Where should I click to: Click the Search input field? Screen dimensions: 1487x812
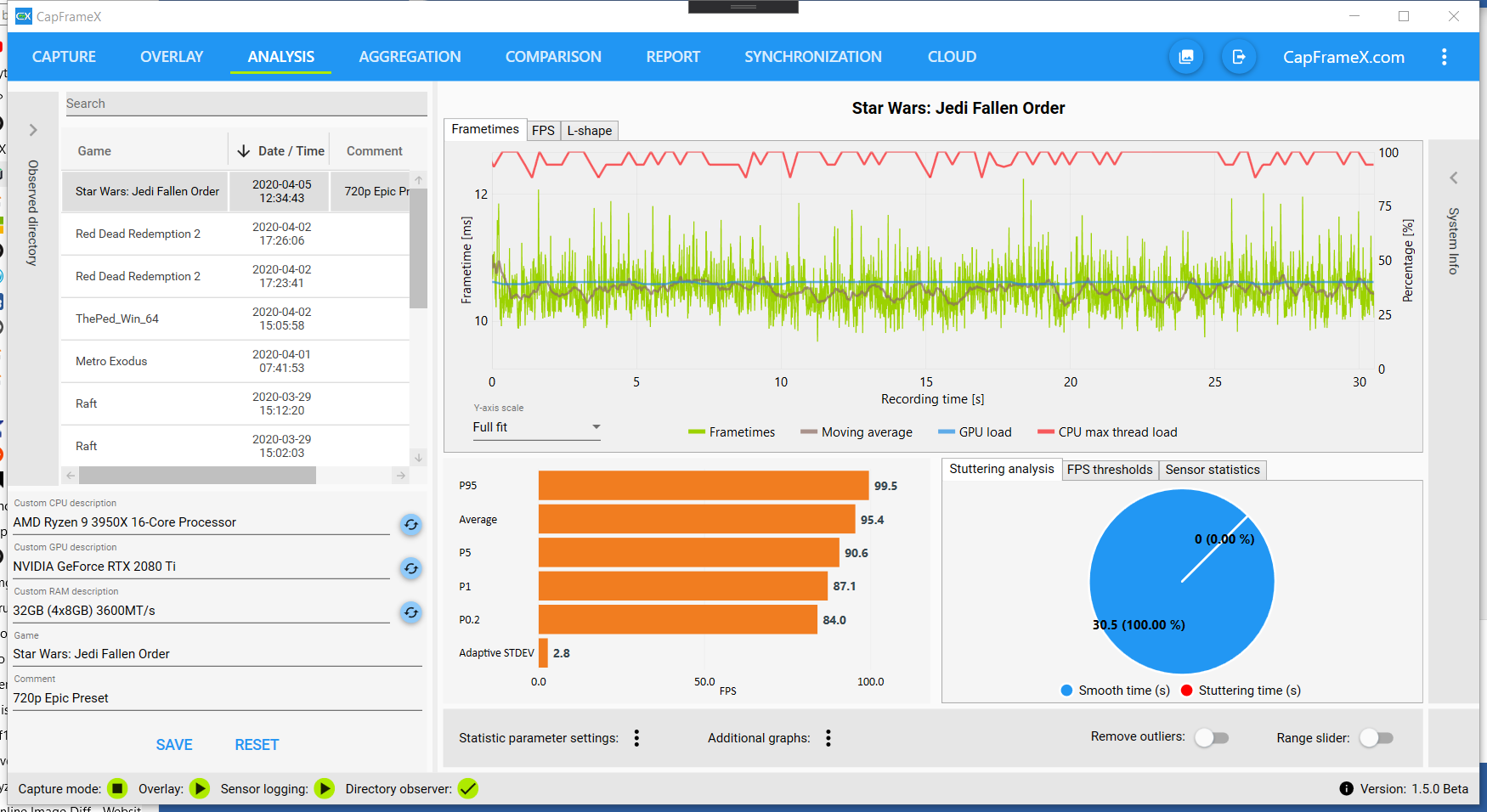click(x=246, y=104)
